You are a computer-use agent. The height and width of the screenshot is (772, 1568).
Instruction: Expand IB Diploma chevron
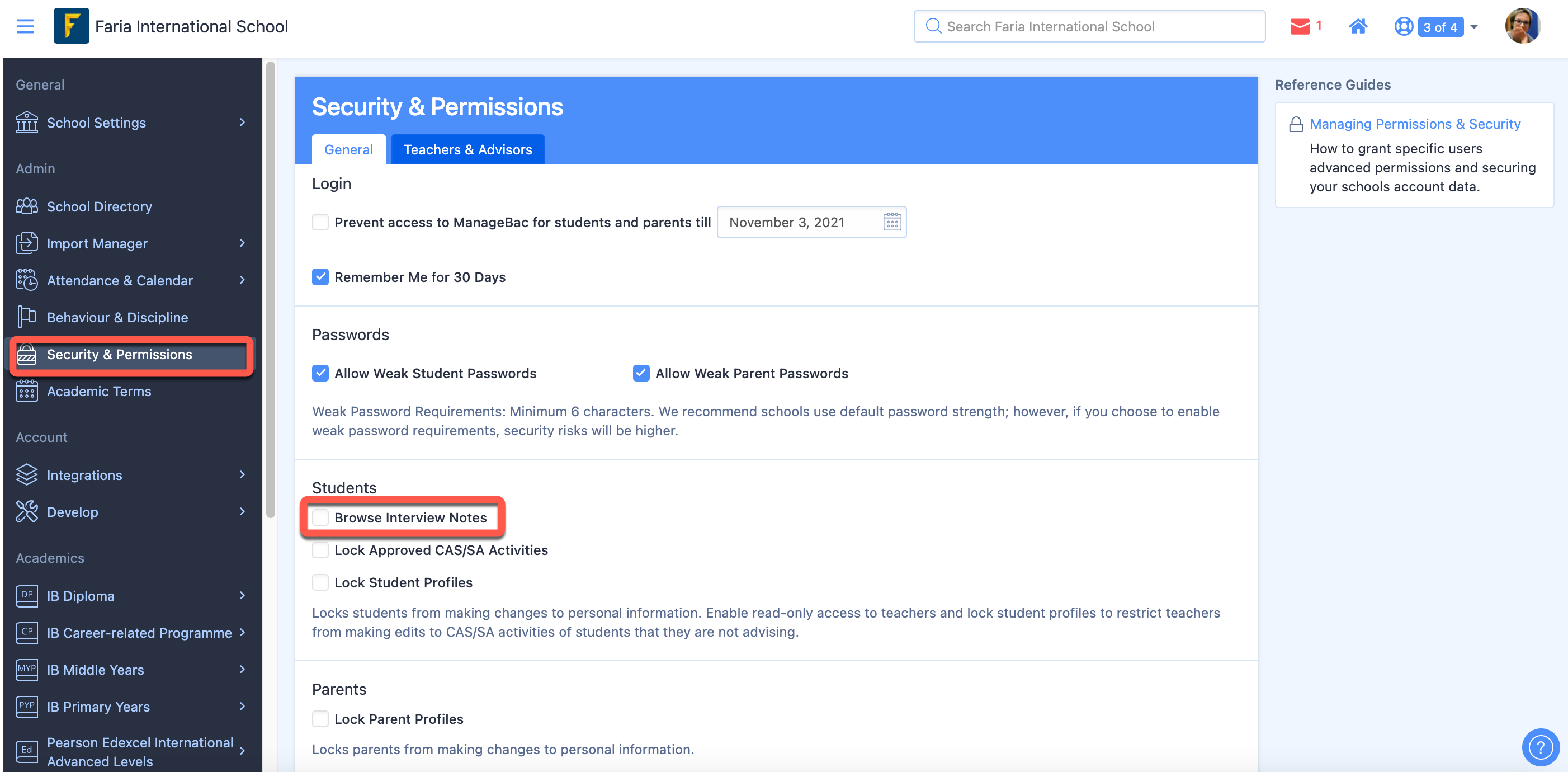pos(242,595)
